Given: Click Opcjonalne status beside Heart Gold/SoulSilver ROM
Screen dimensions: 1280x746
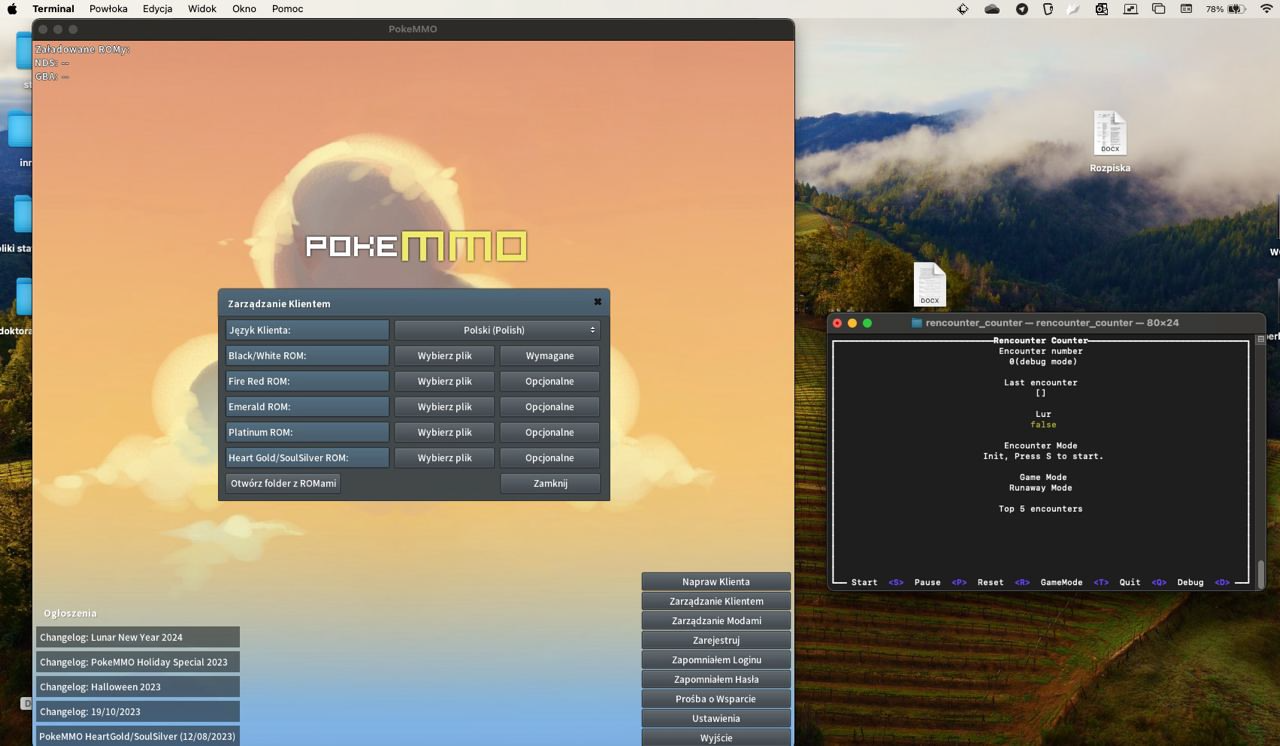Looking at the screenshot, I should tap(550, 458).
